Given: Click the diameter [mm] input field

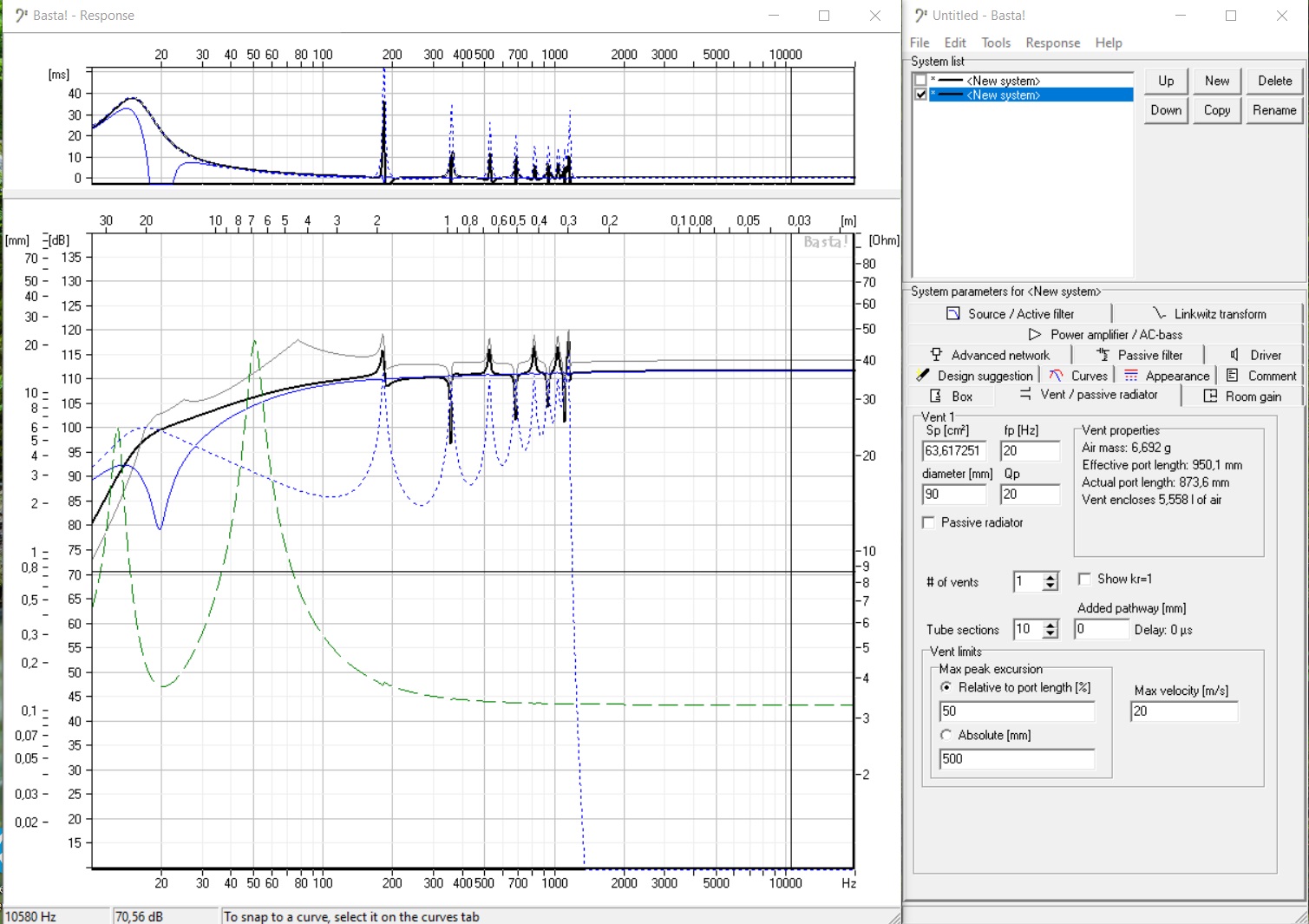Looking at the screenshot, I should pos(953,495).
